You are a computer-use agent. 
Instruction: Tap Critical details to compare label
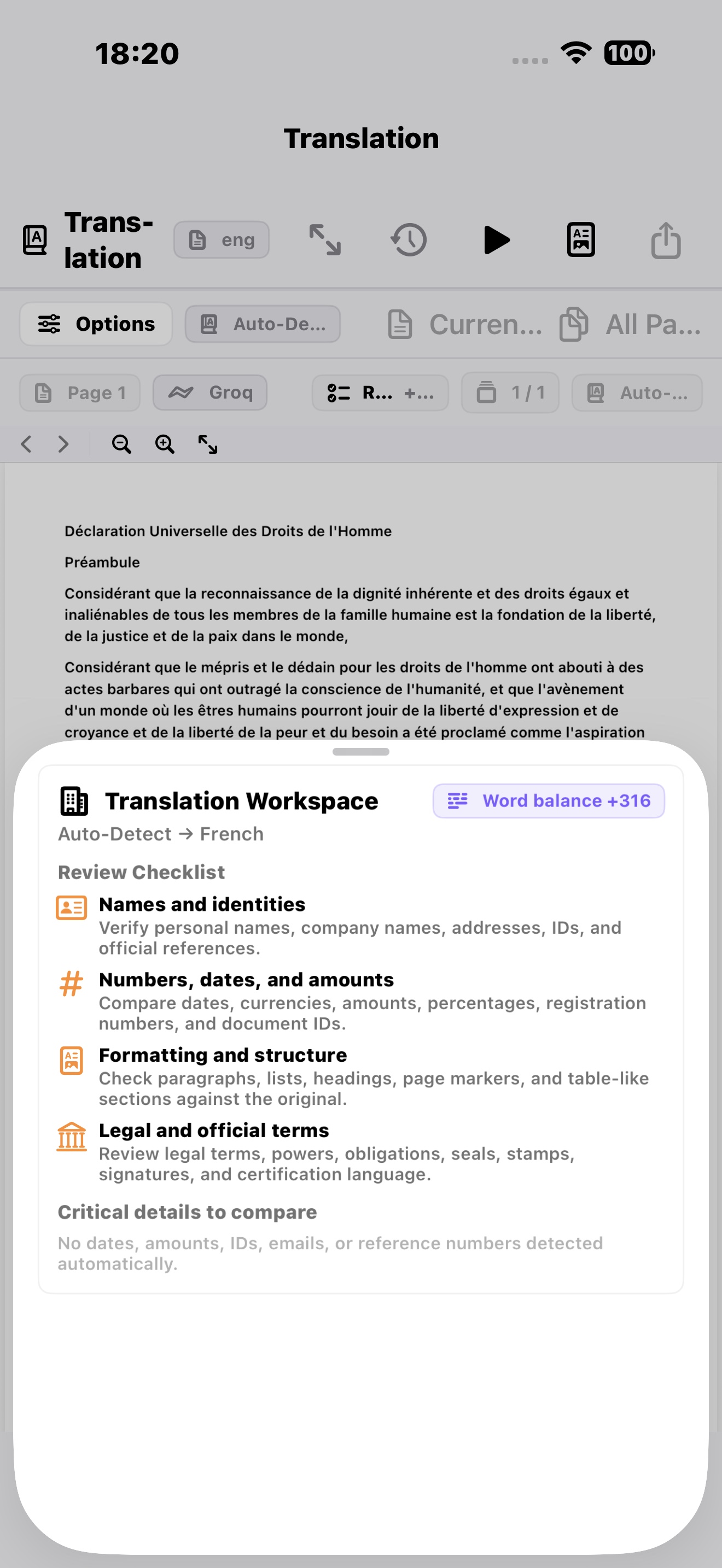pos(188,1212)
